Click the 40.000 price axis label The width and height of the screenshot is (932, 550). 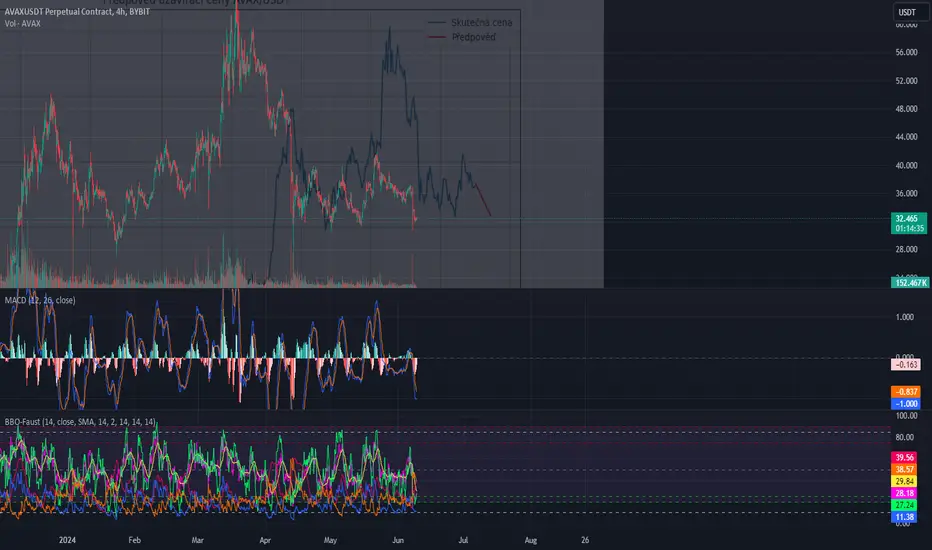(906, 166)
